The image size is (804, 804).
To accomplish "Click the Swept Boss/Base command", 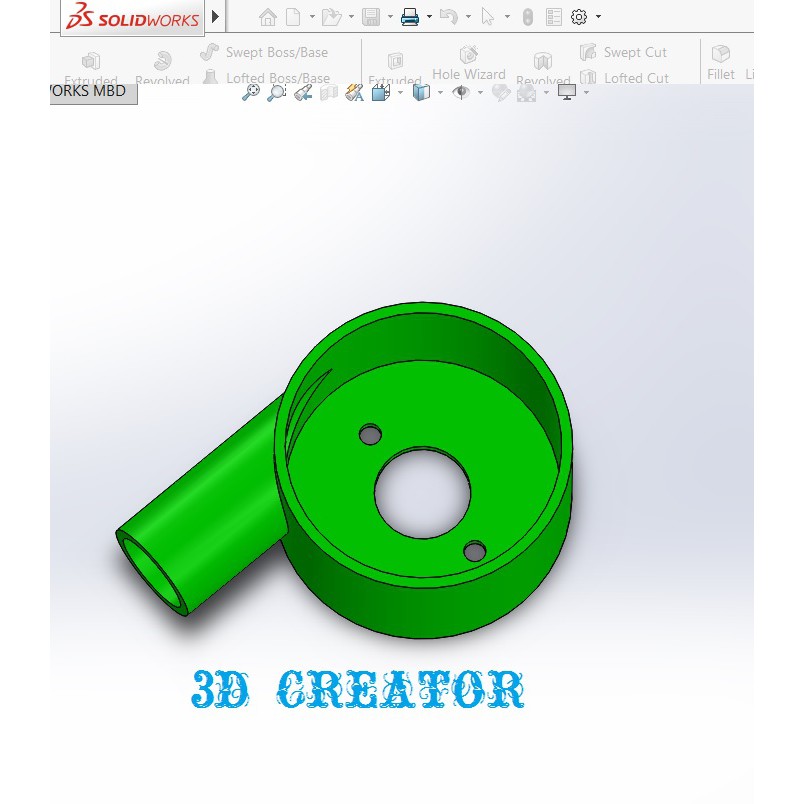I will click(265, 52).
